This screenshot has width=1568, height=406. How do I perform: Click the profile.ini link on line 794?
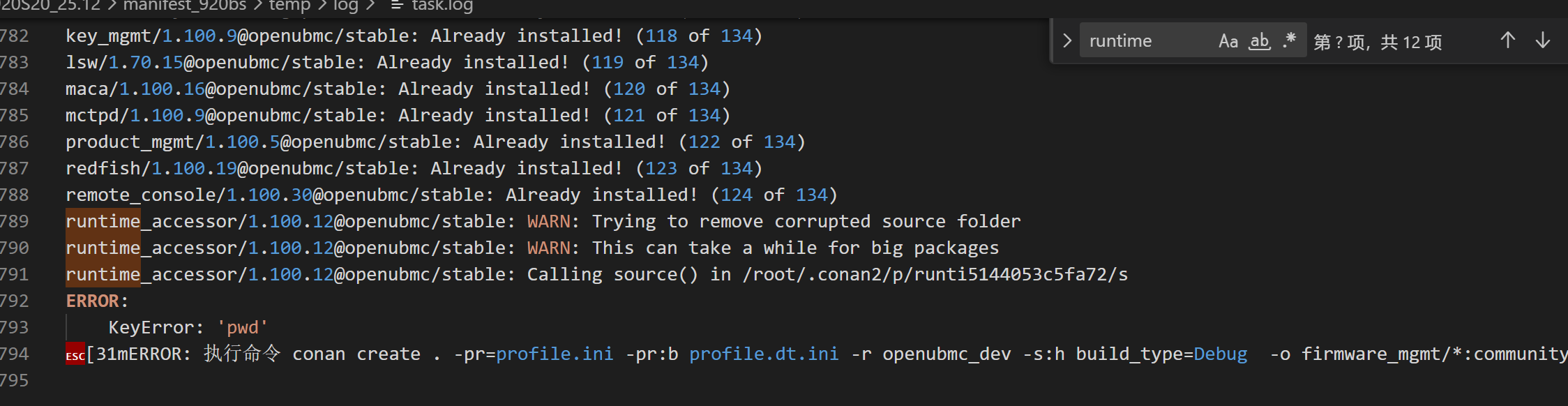pos(554,354)
